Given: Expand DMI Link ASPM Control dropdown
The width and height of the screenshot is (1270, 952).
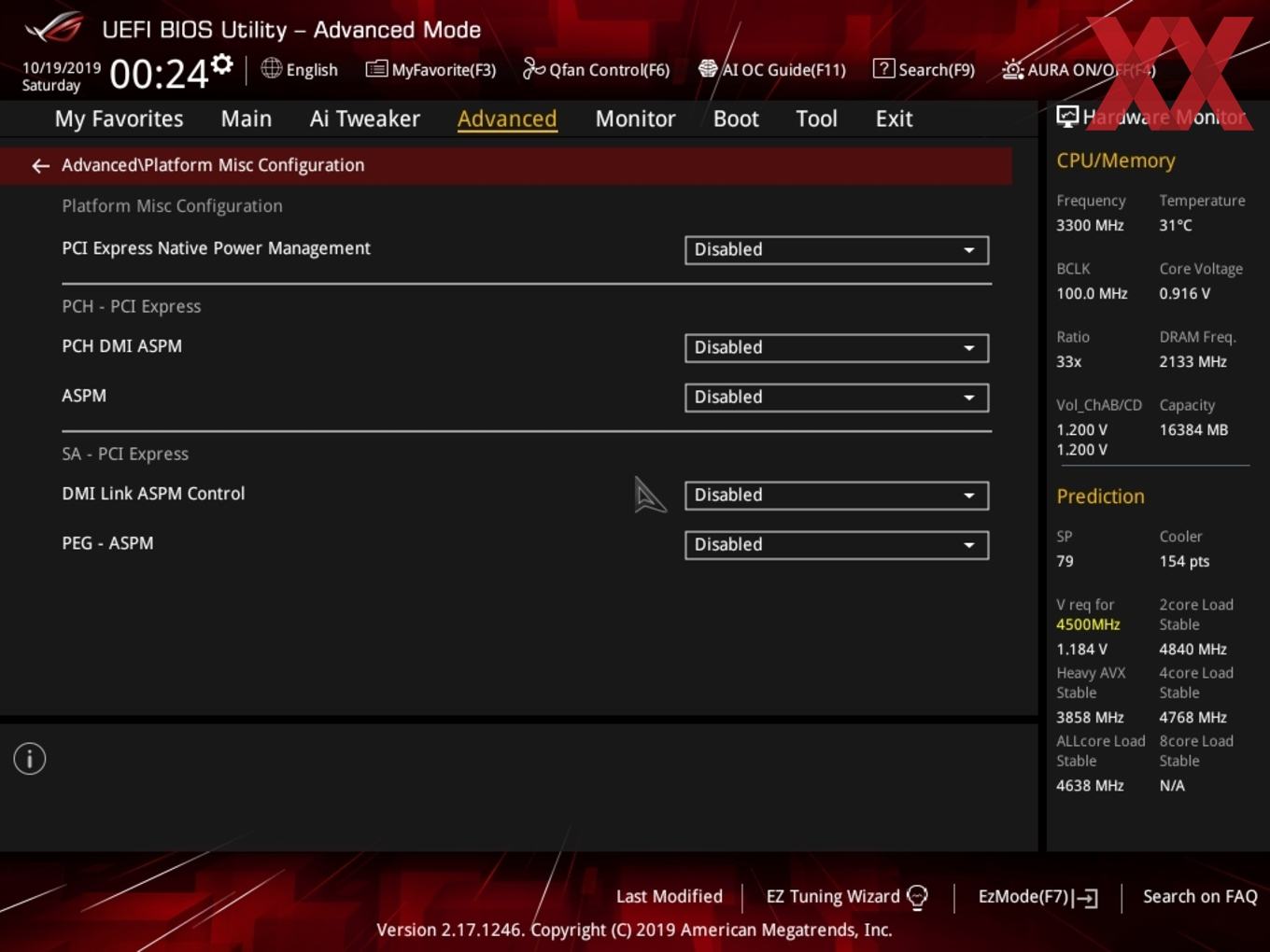Looking at the screenshot, I should click(837, 496).
